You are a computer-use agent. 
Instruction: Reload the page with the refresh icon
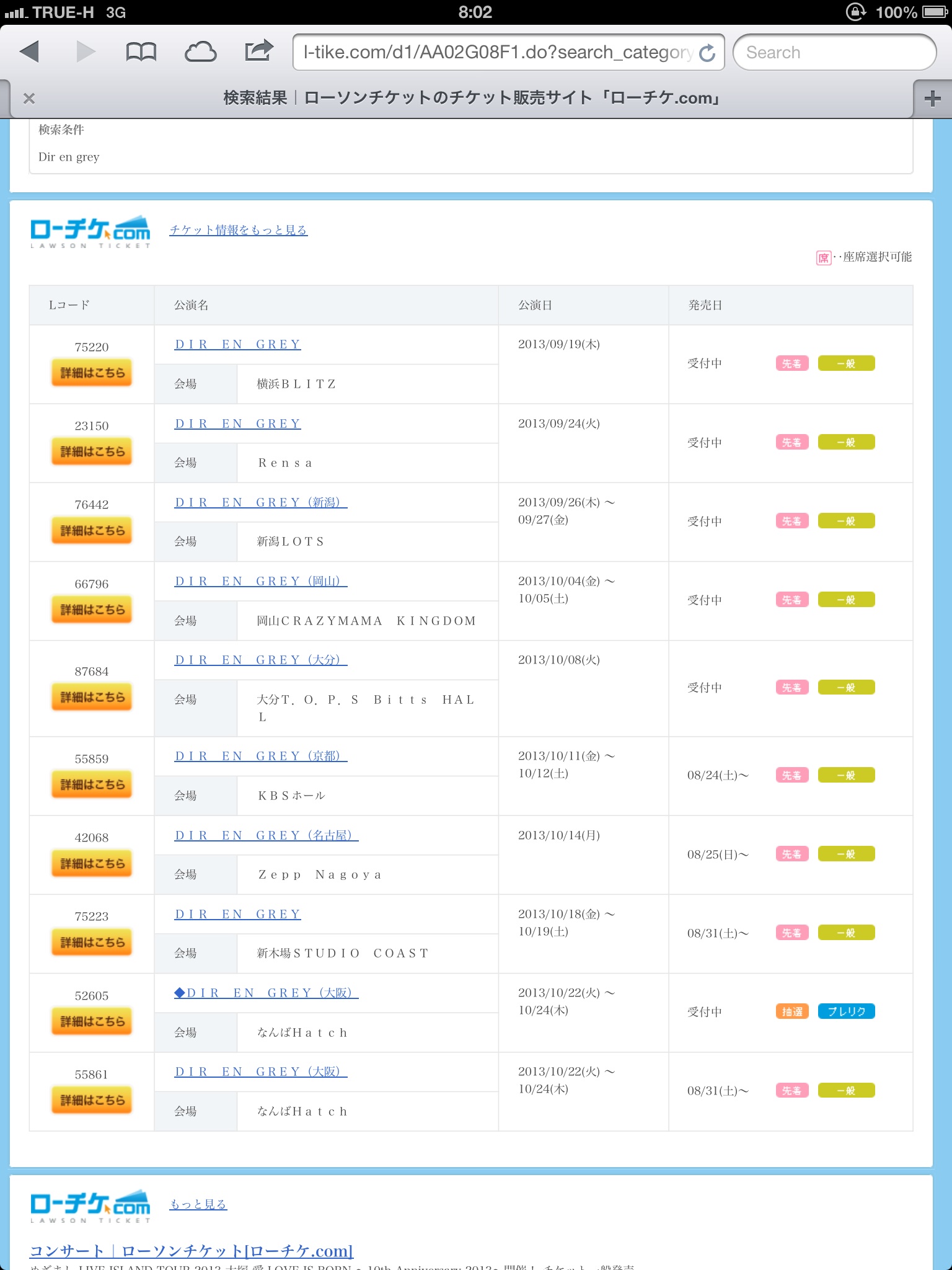[707, 53]
